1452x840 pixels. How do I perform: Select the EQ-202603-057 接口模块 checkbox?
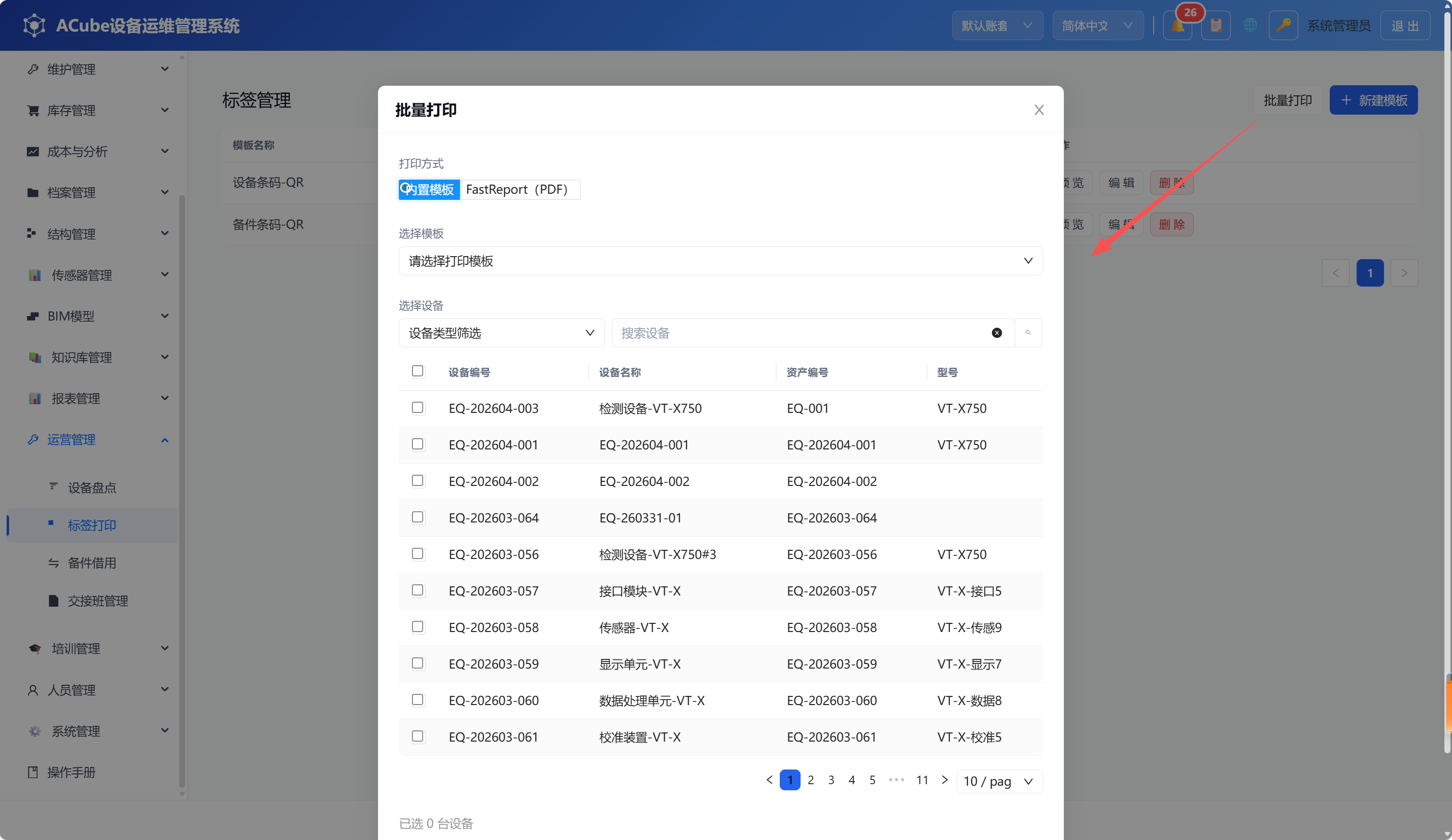coord(418,590)
